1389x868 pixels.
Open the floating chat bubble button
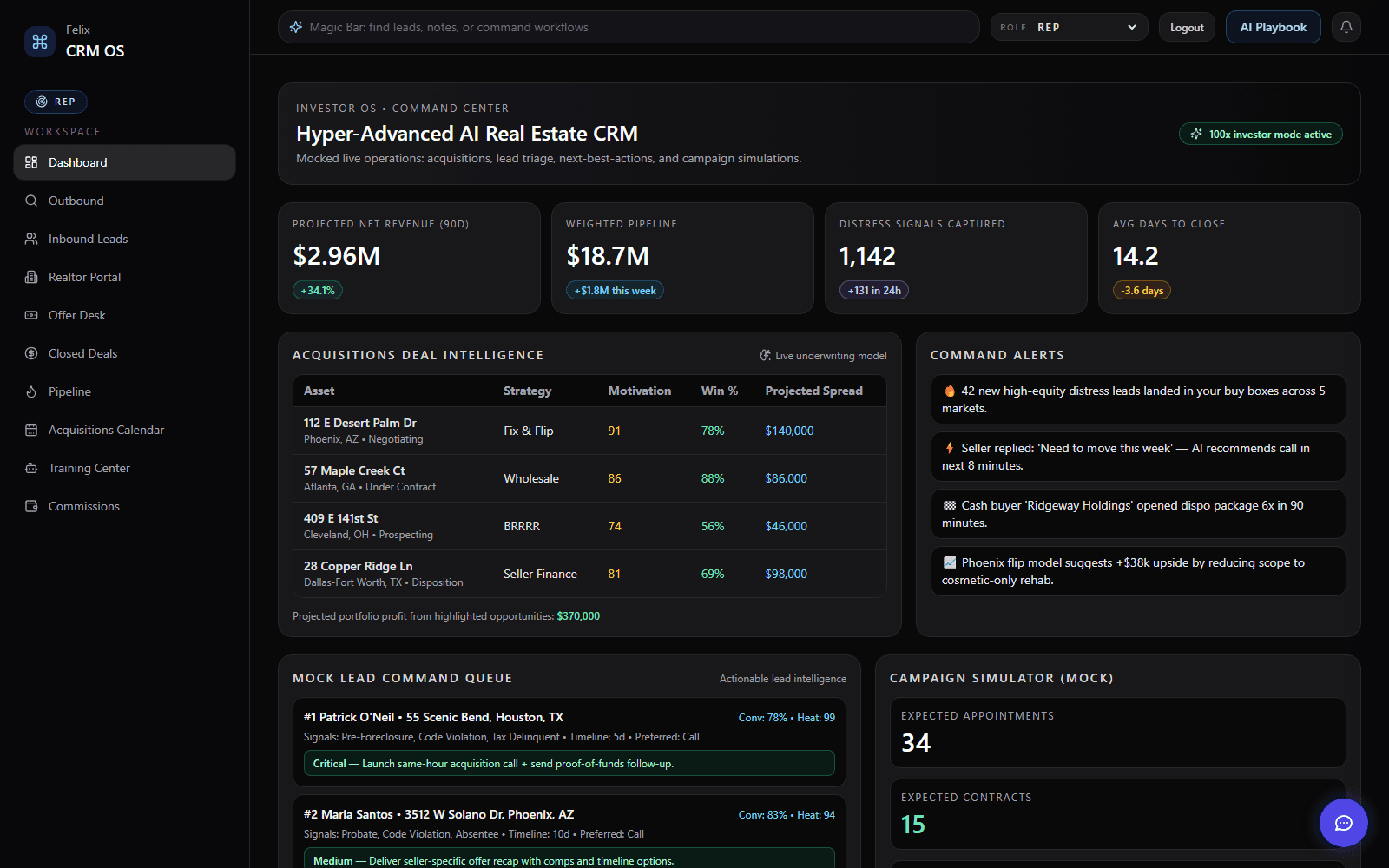(x=1344, y=823)
